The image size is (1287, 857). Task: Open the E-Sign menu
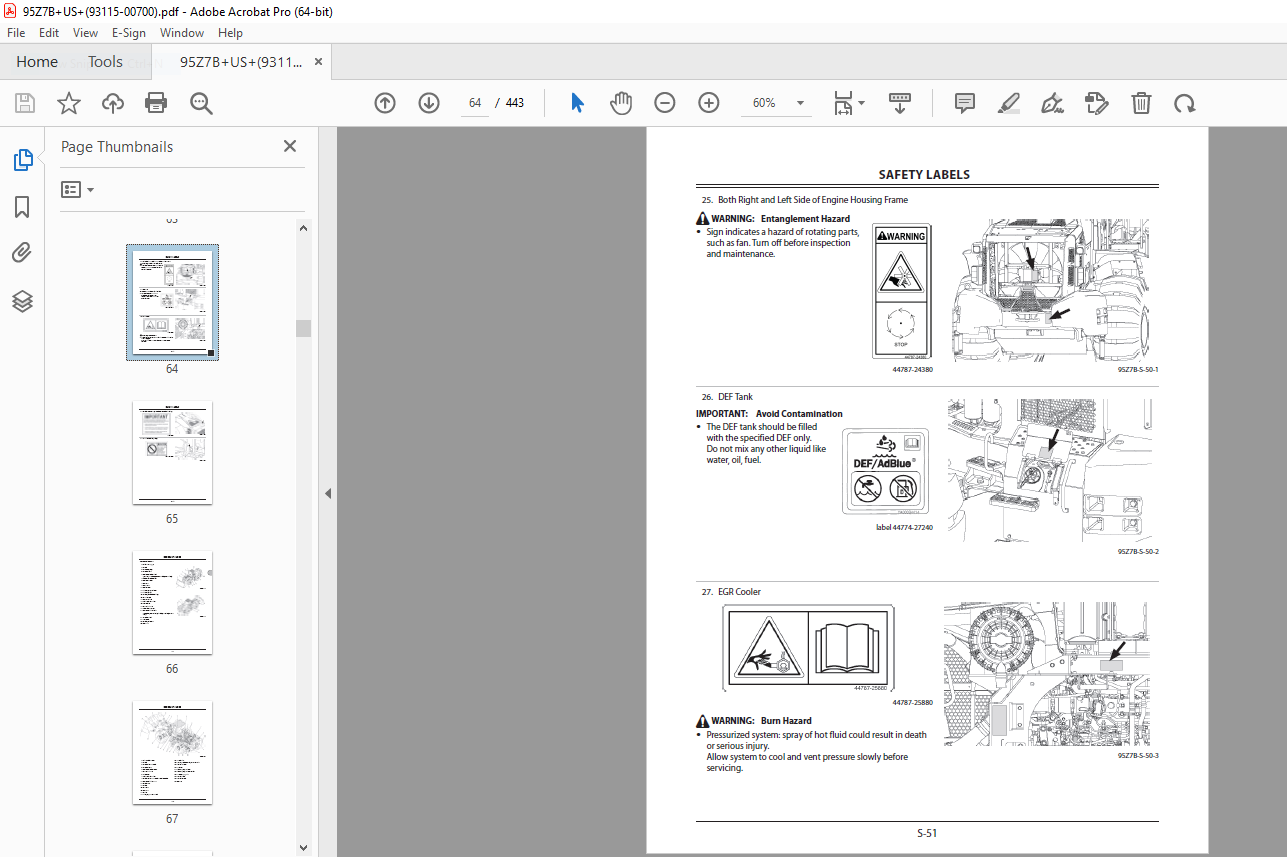click(129, 32)
